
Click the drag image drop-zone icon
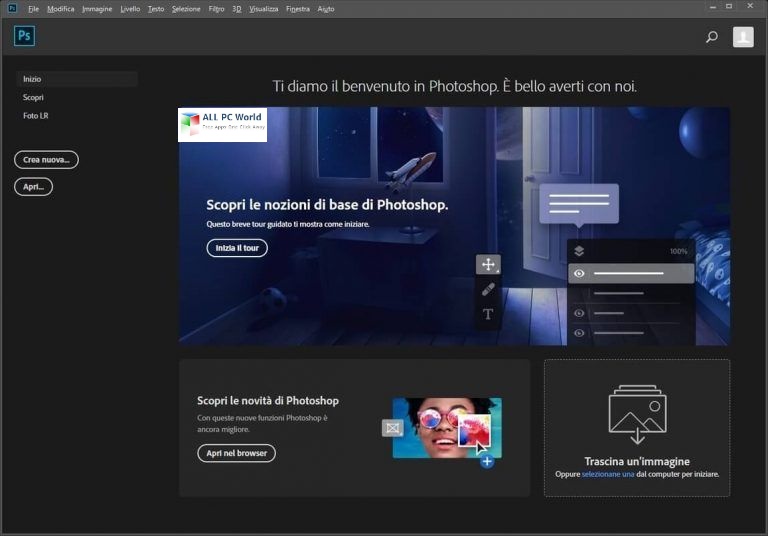tap(637, 414)
